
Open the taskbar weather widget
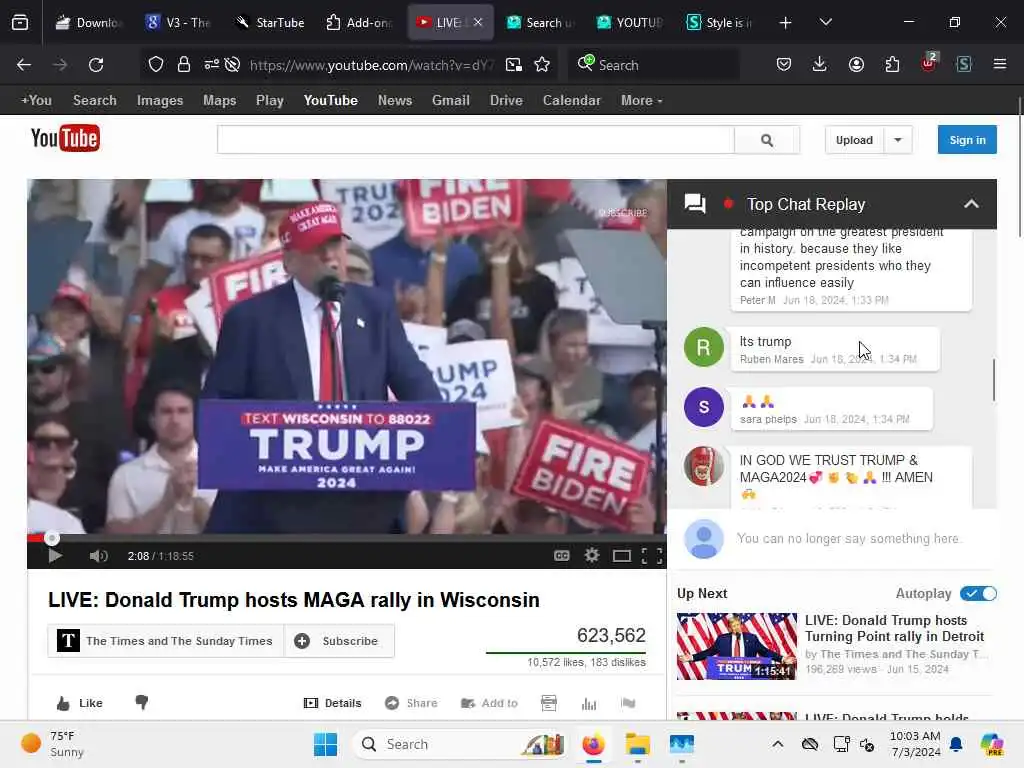52,744
